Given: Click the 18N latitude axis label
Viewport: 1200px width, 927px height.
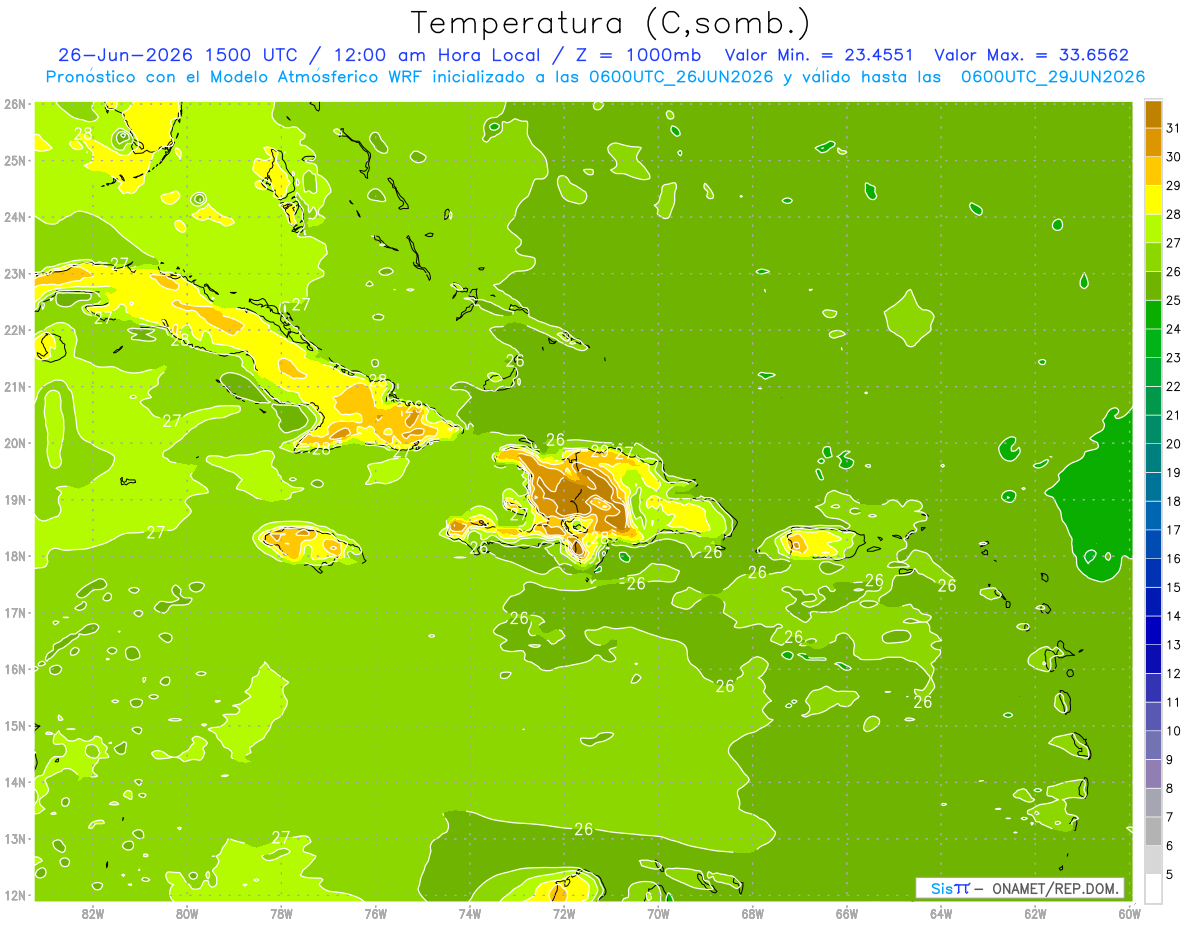Looking at the screenshot, I should coord(15,556).
